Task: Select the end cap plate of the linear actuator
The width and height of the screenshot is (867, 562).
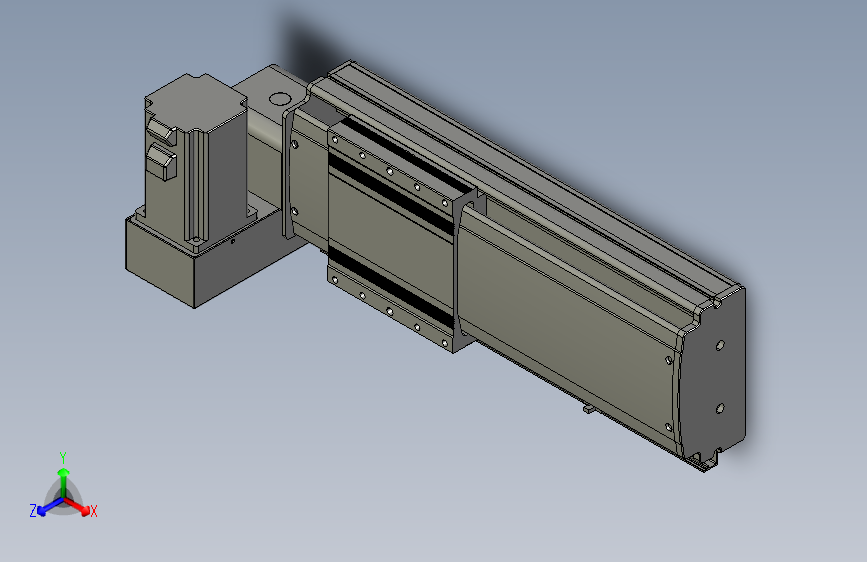Action: coord(712,376)
